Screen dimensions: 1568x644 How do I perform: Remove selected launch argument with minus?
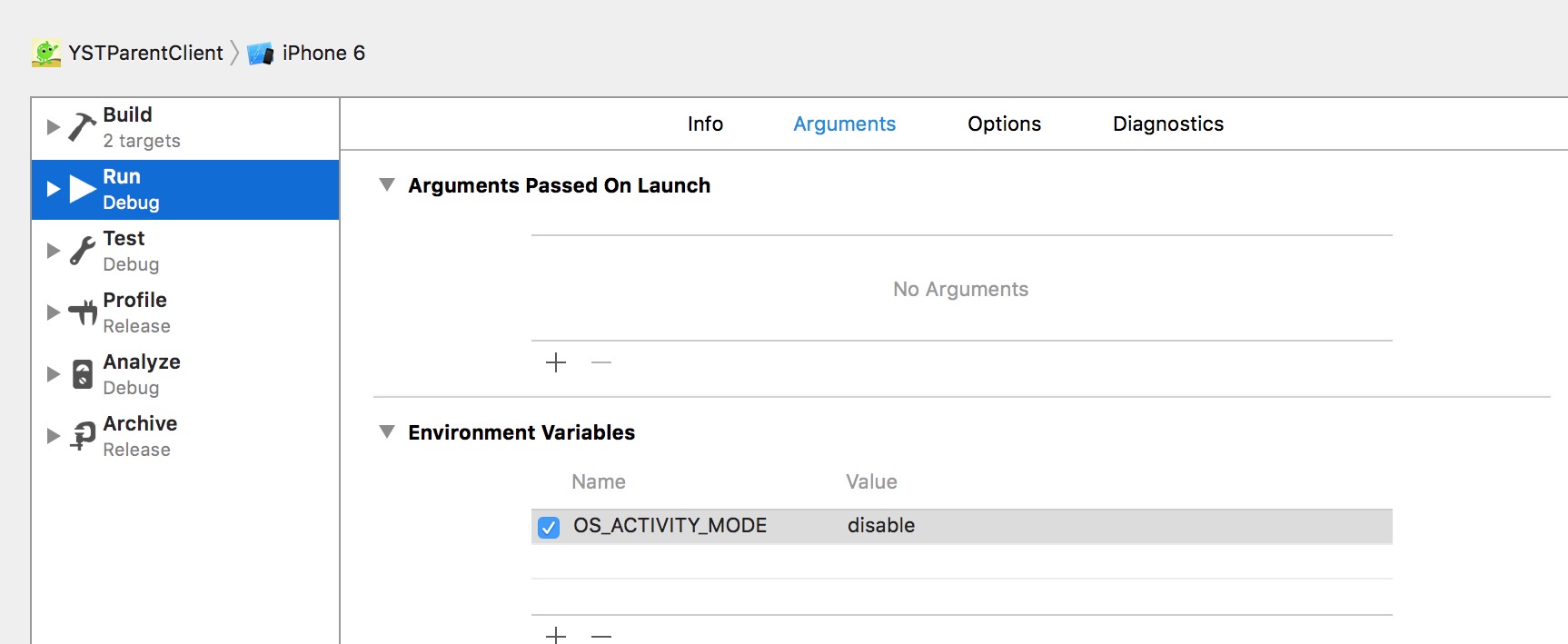coord(601,363)
